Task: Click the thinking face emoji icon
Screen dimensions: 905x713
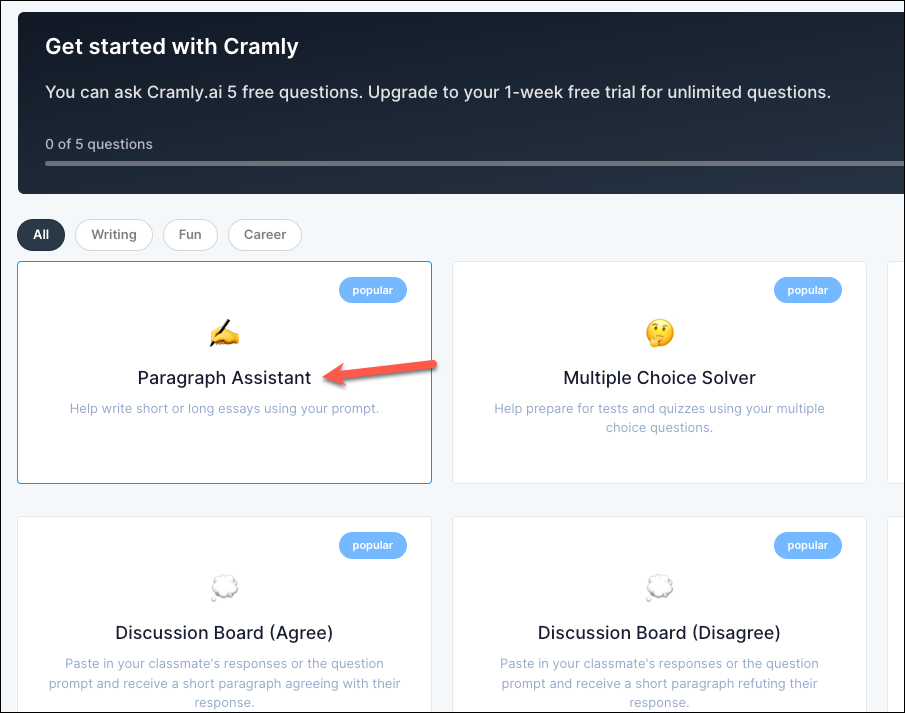Action: tap(659, 333)
